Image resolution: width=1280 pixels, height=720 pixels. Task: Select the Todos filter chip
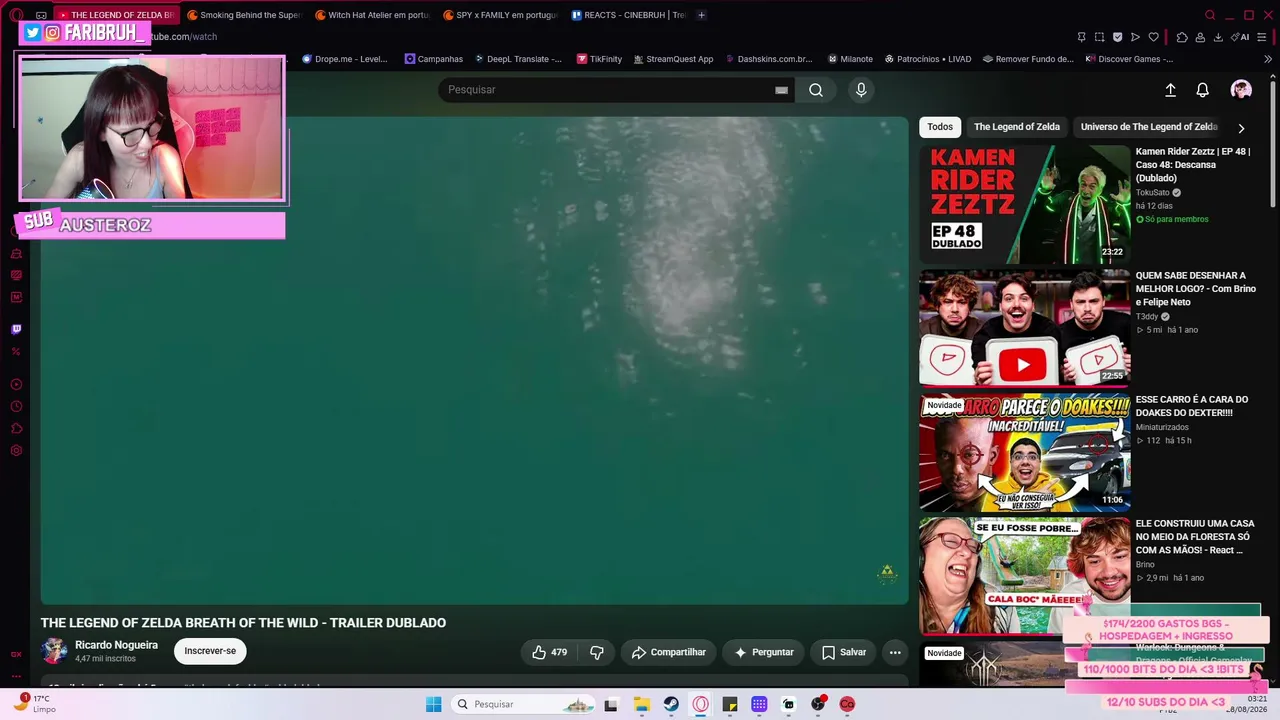pos(940,127)
